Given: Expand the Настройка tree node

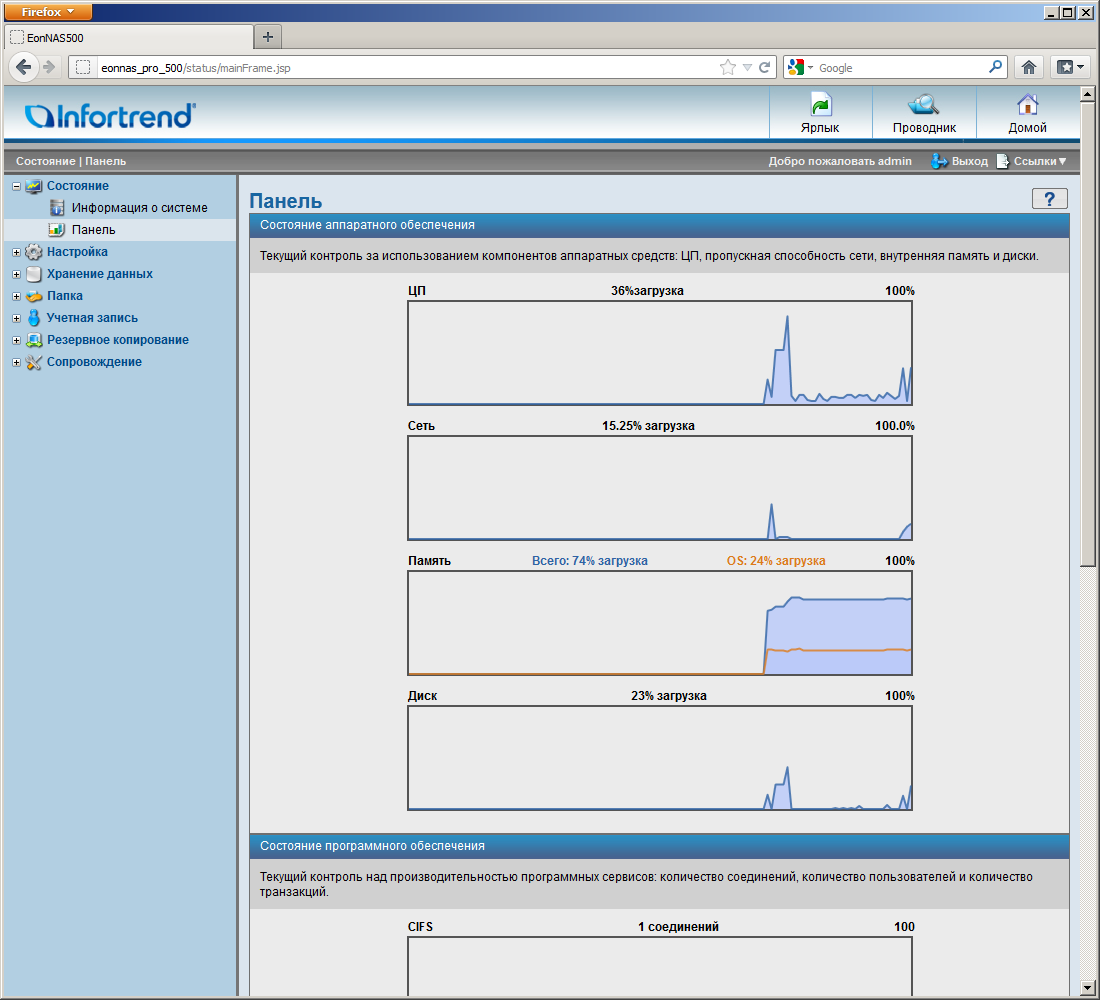Looking at the screenshot, I should click(x=16, y=252).
